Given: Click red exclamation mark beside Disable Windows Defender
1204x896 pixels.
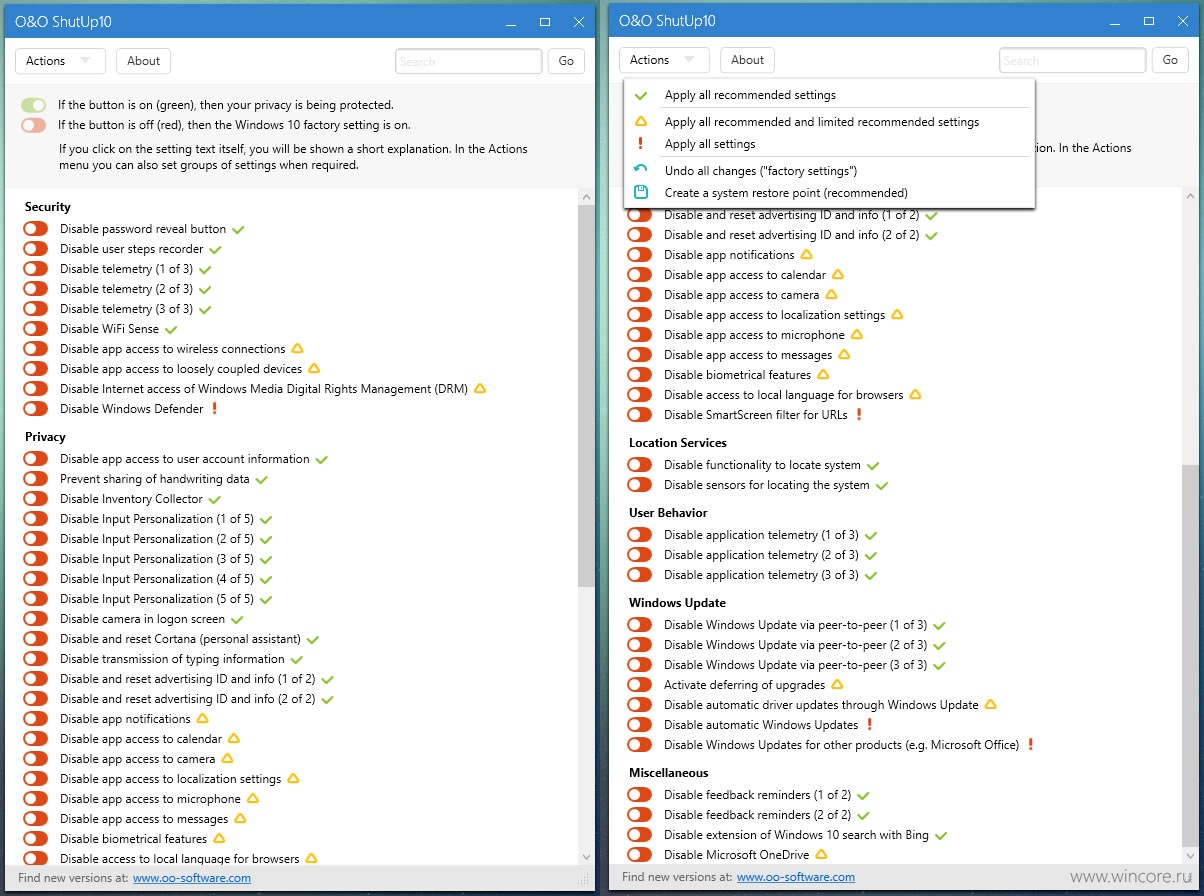Looking at the screenshot, I should [214, 409].
